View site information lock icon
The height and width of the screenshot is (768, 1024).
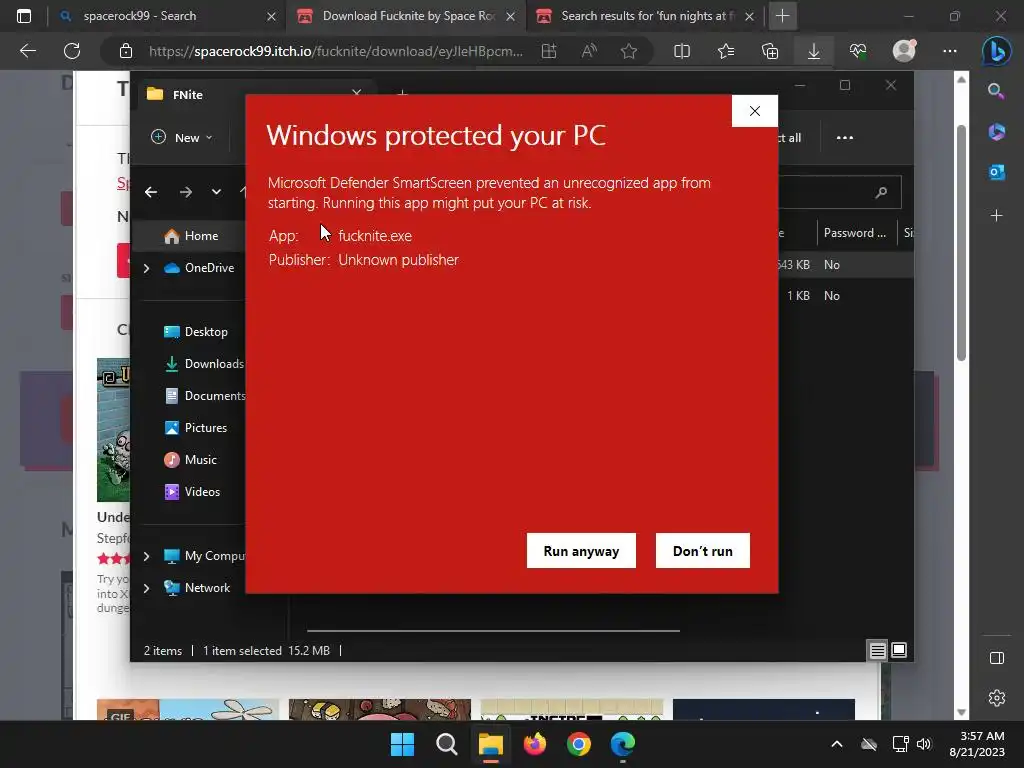coord(125,51)
